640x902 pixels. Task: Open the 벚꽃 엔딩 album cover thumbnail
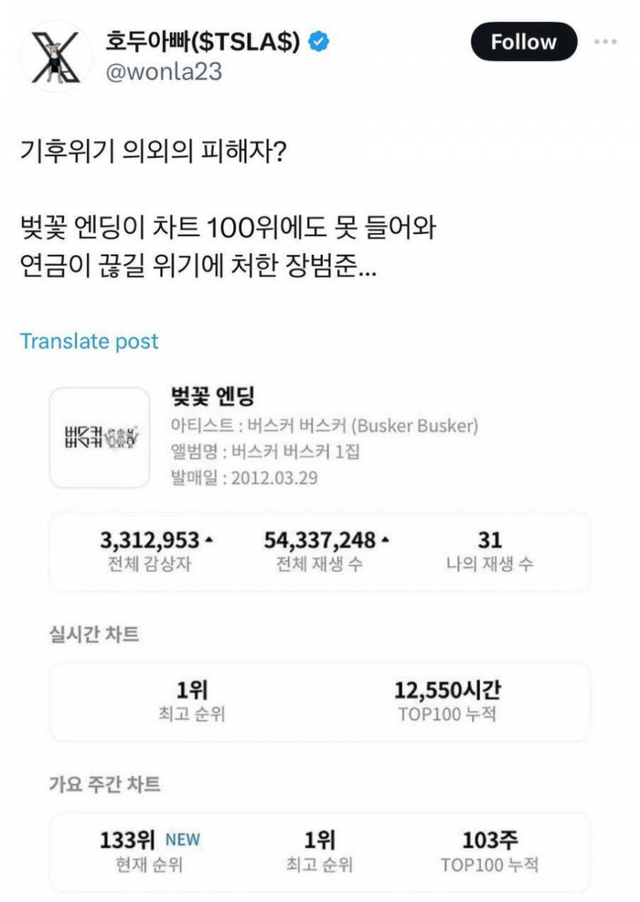98,437
